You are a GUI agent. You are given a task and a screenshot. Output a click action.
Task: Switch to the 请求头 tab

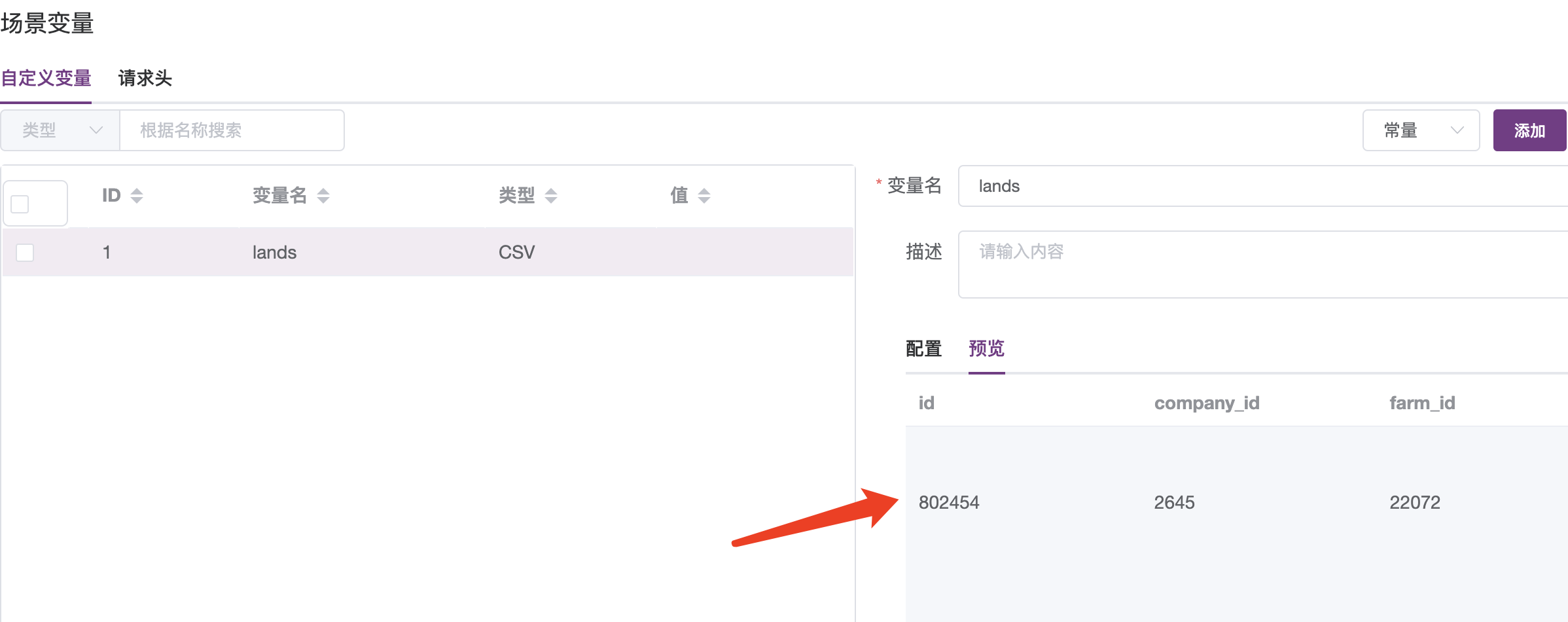(x=144, y=78)
